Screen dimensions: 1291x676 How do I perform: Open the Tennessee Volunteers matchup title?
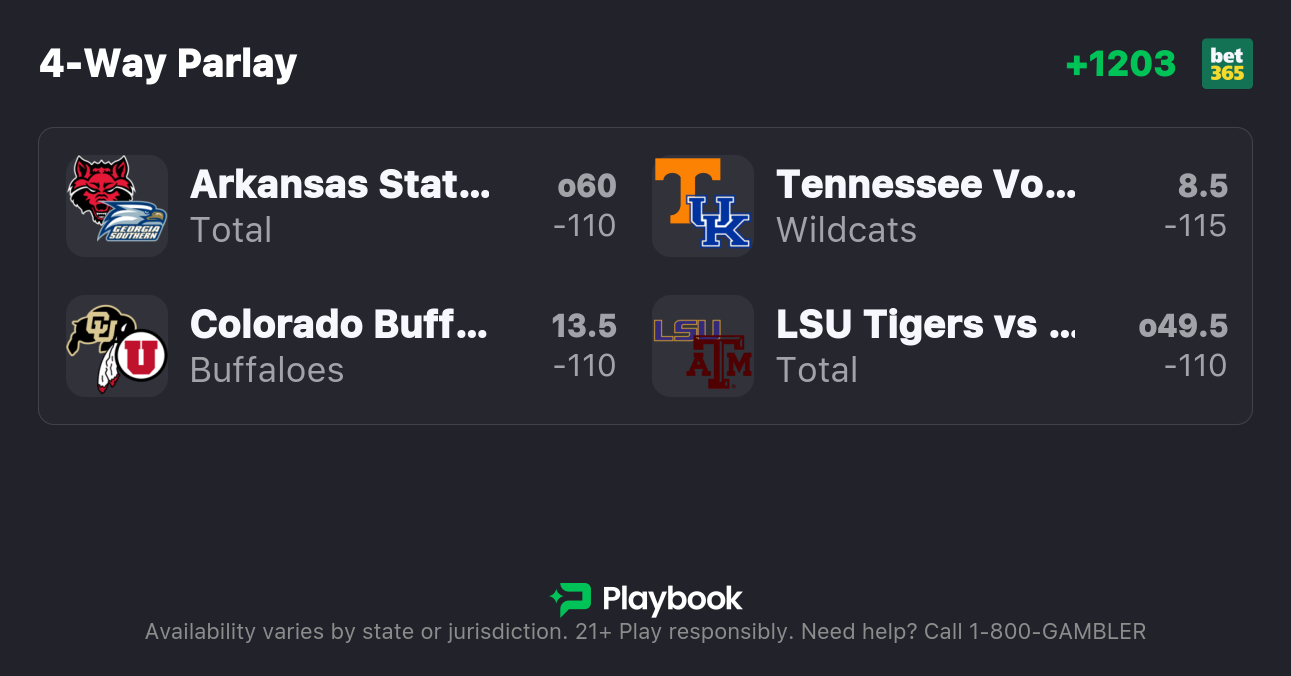coord(926,185)
